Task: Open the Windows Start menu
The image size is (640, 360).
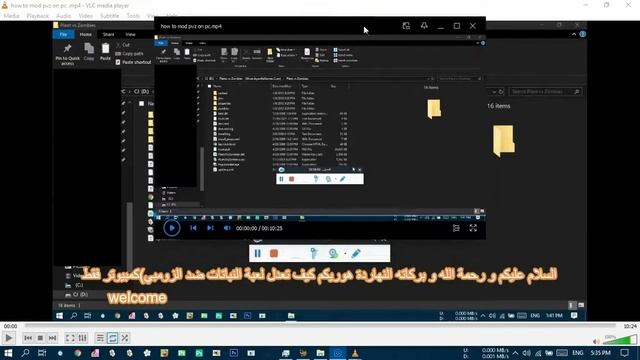Action: [x=8, y=353]
